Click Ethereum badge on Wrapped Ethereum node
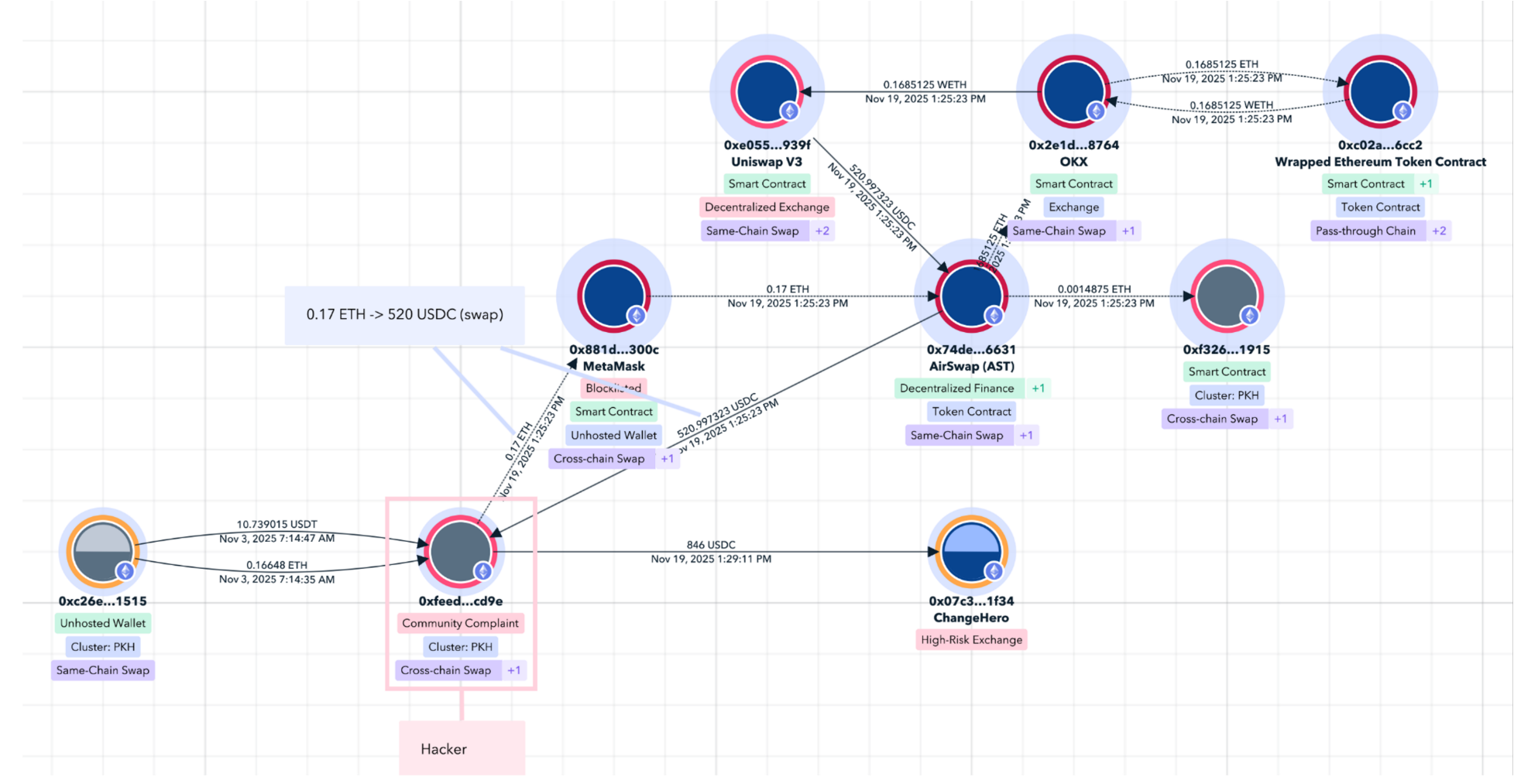 [1402, 111]
